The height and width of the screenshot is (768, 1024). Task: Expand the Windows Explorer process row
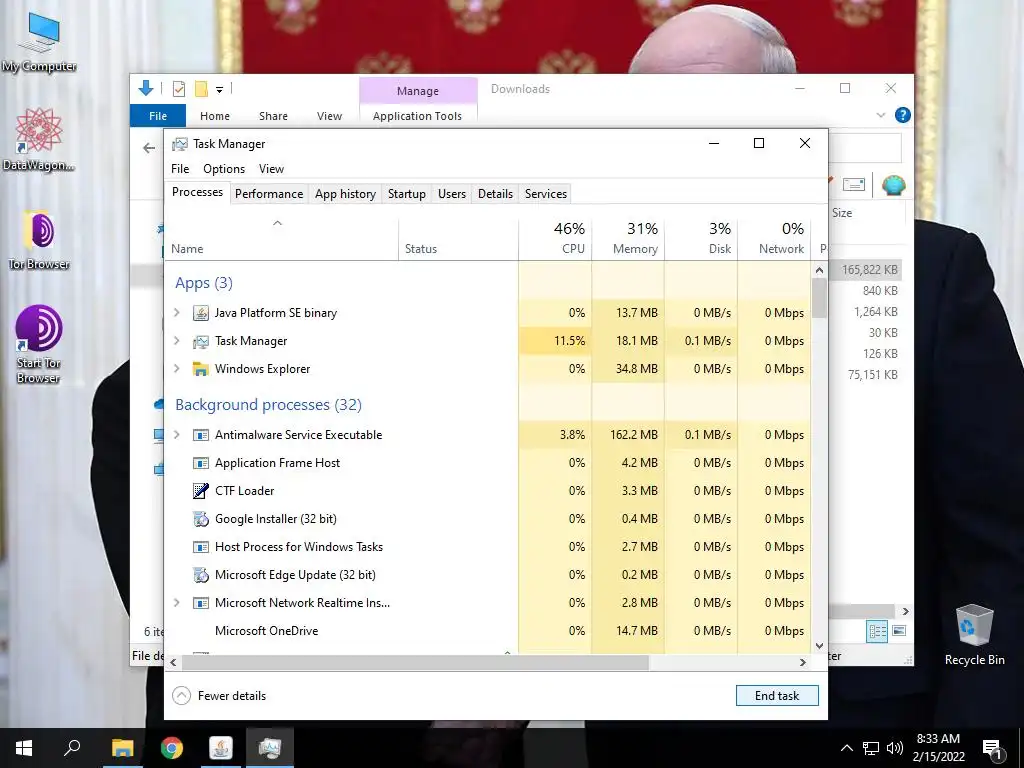click(x=176, y=369)
